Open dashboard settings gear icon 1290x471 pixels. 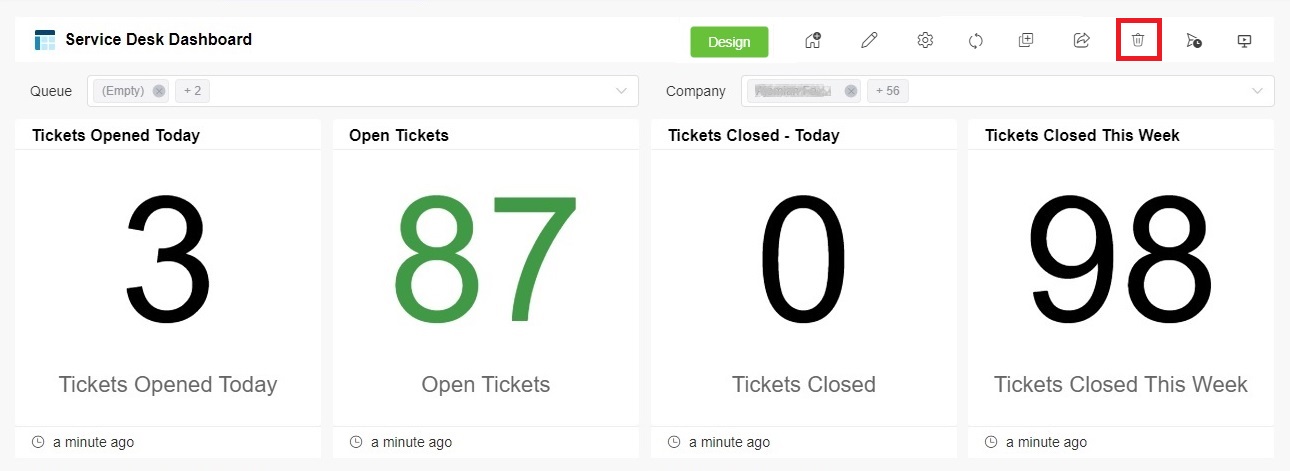(x=925, y=41)
